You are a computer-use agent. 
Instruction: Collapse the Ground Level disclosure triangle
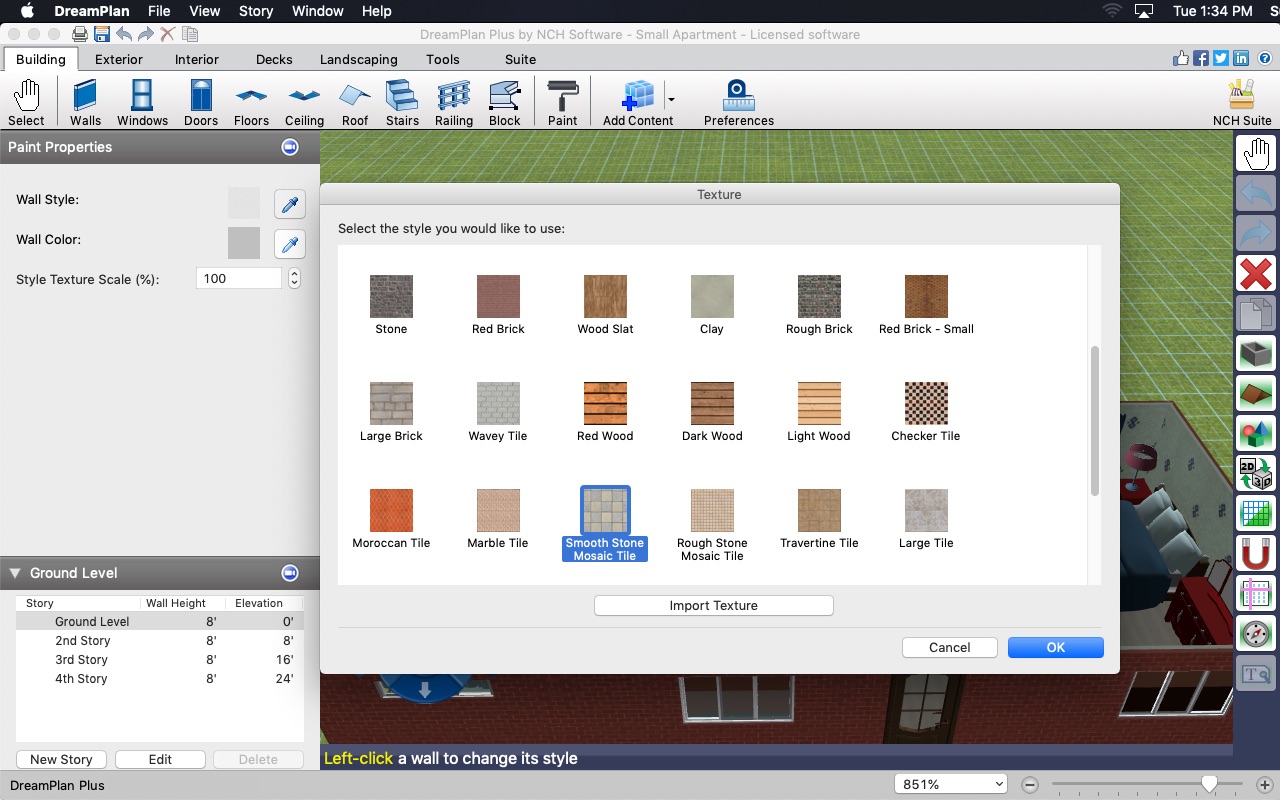tap(15, 573)
